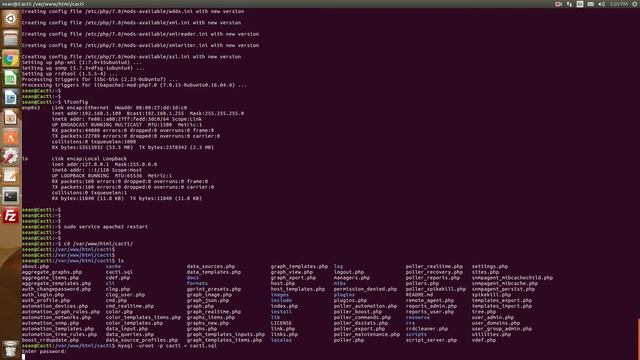Image resolution: width=640 pixels, height=360 pixels.
Task: Open System Settings wrench icon in dock
Action: [x=11, y=157]
